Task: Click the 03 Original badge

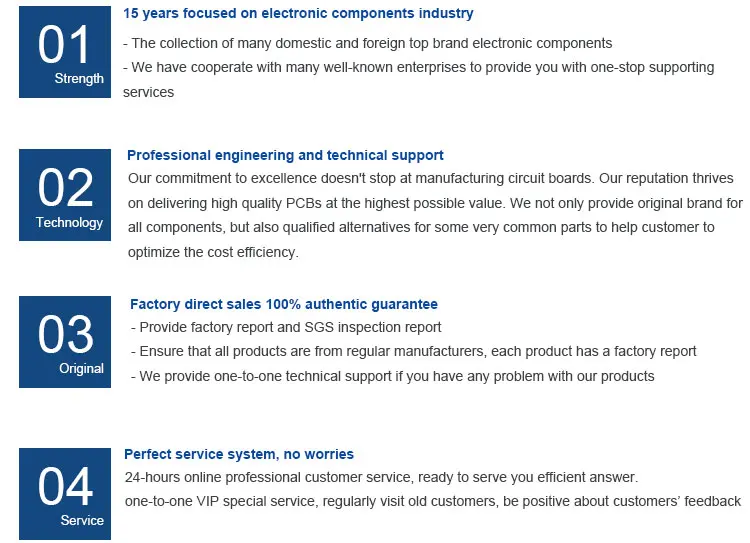Action: tap(65, 343)
